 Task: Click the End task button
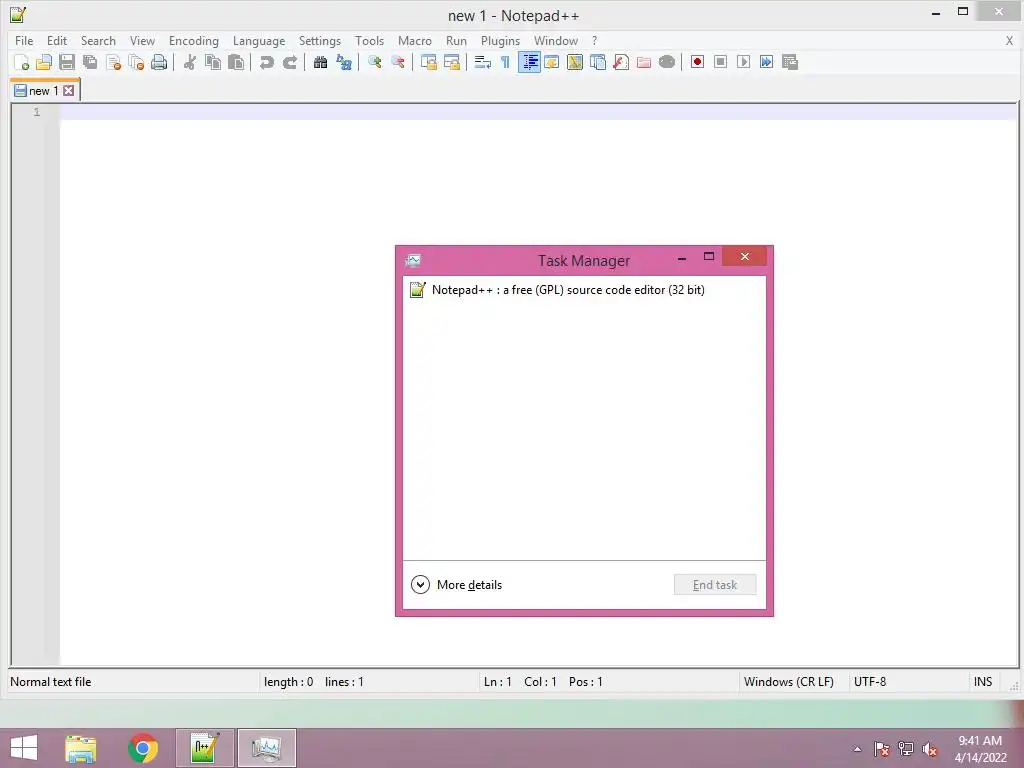(x=715, y=584)
